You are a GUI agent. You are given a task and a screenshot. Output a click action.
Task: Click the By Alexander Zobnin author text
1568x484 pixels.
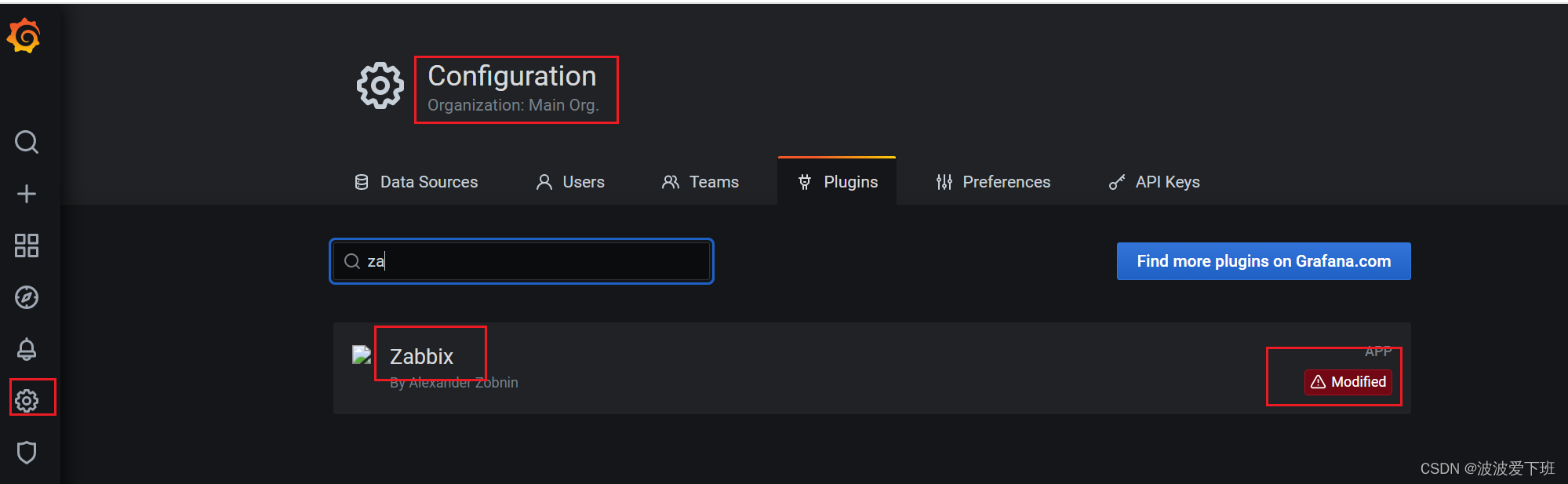pos(454,383)
